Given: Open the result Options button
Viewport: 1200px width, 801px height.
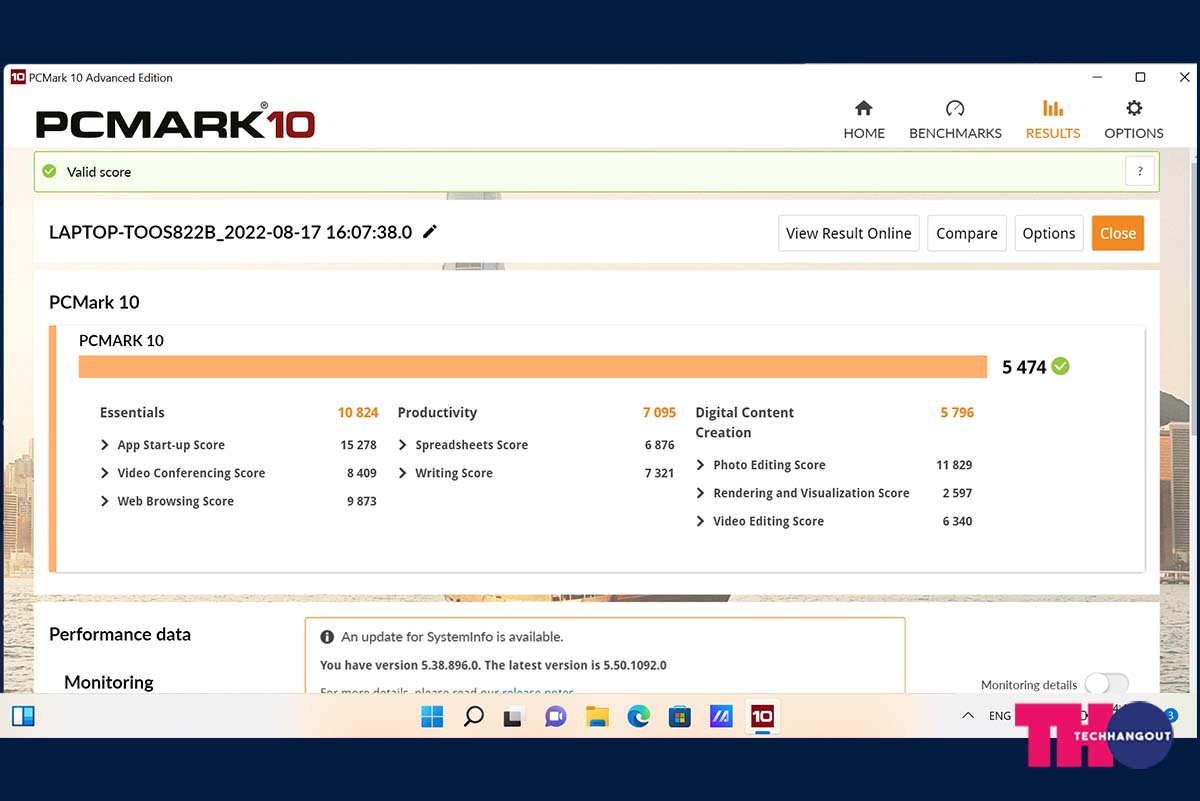Looking at the screenshot, I should 1049,233.
